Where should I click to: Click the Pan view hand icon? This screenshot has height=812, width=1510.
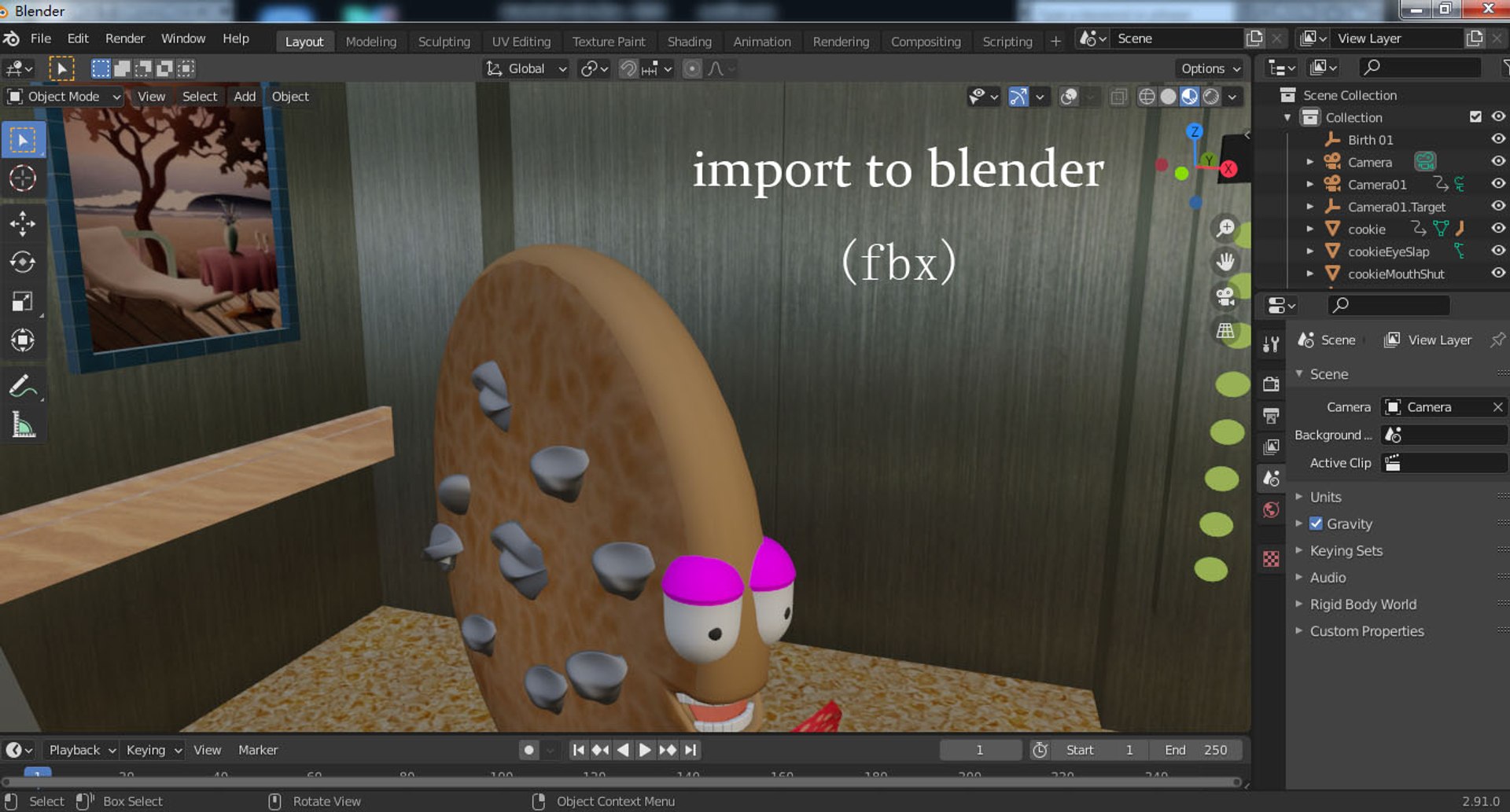1225,262
